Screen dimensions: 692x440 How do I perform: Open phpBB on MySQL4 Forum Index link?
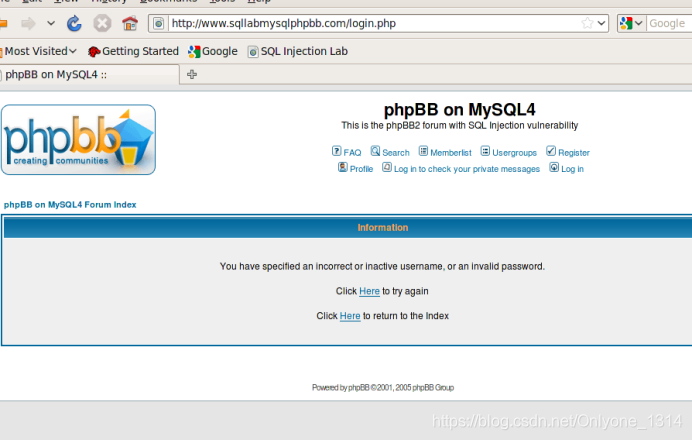70,205
